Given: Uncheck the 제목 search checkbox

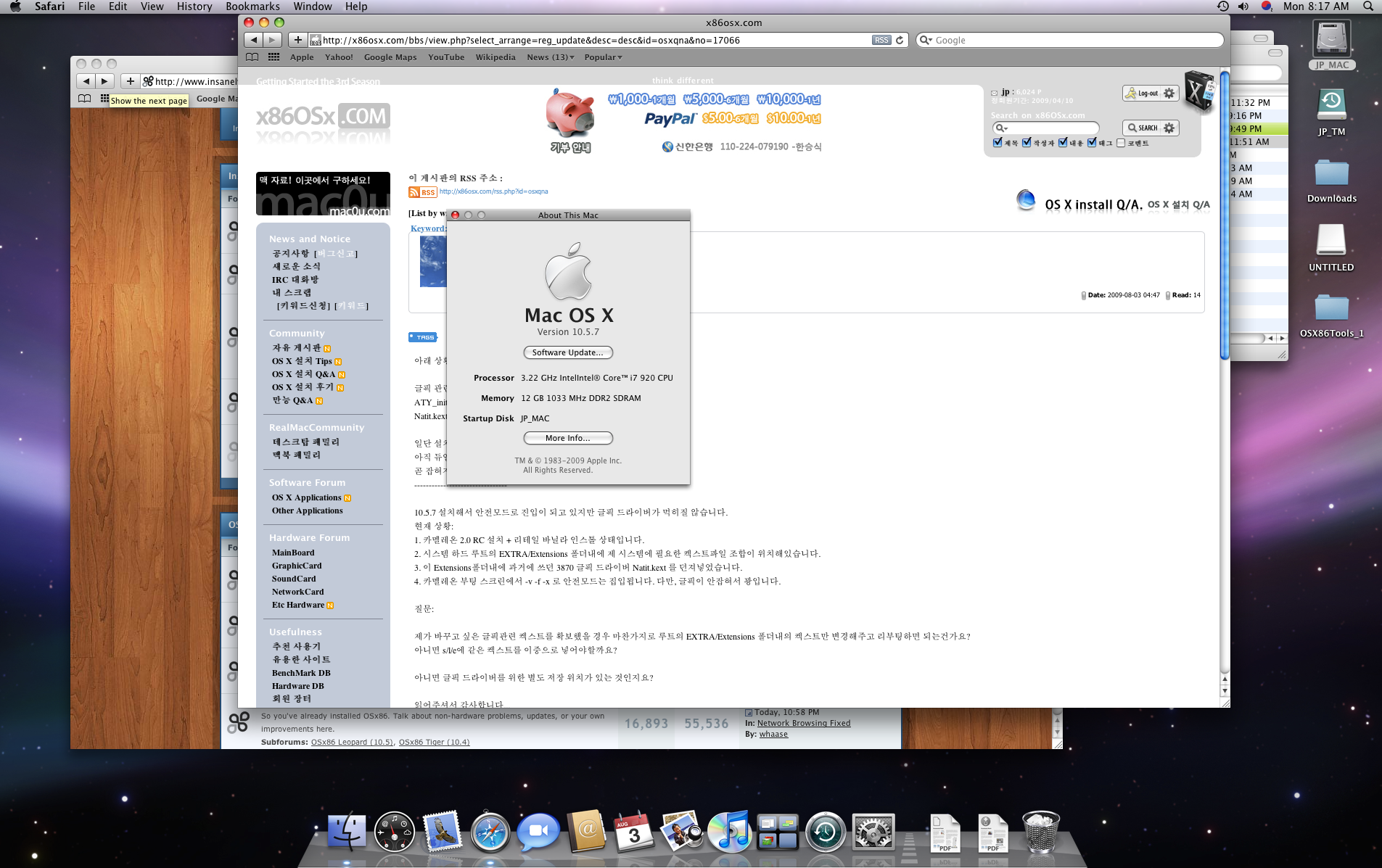Looking at the screenshot, I should pyautogui.click(x=998, y=143).
